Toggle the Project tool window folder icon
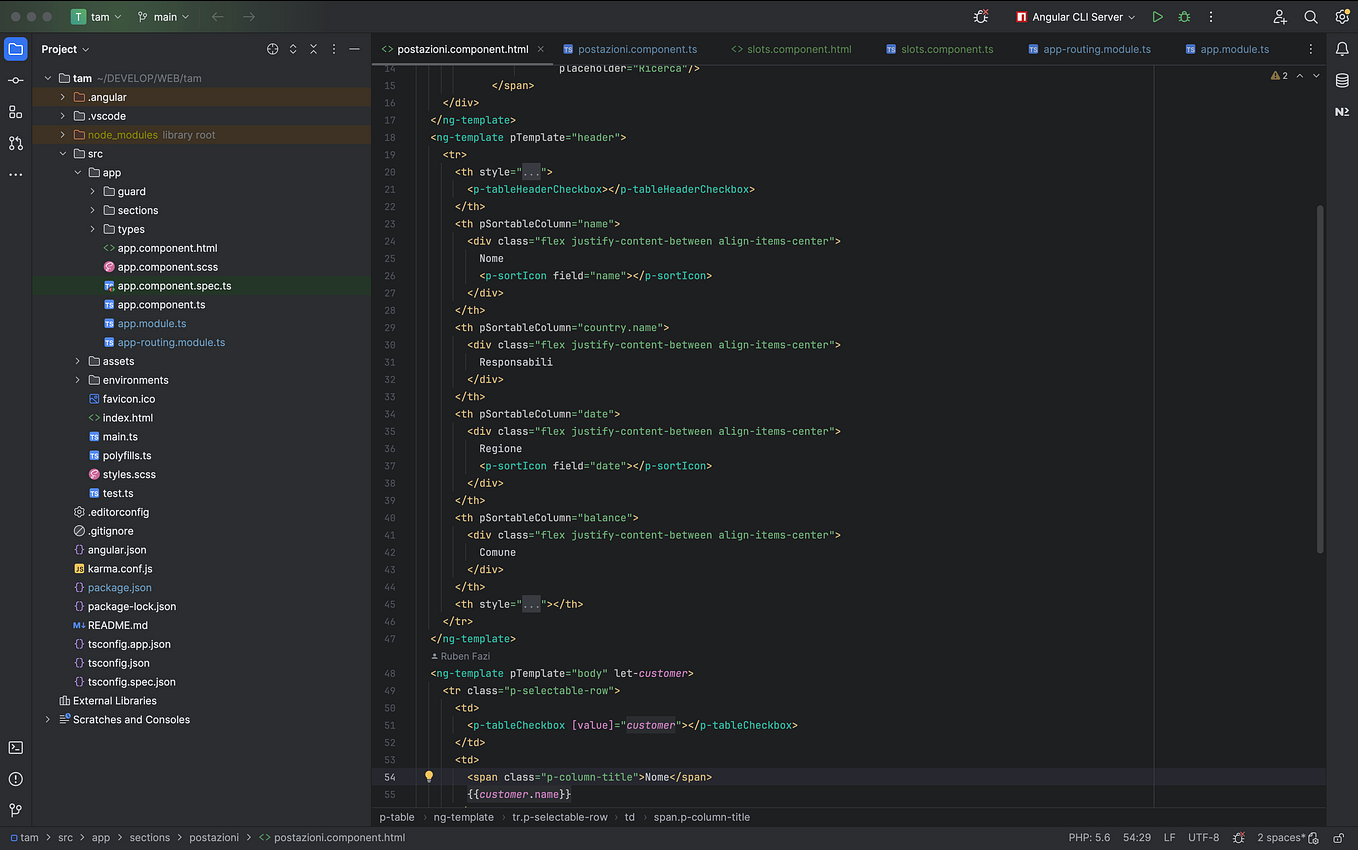The width and height of the screenshot is (1358, 850). [x=15, y=49]
